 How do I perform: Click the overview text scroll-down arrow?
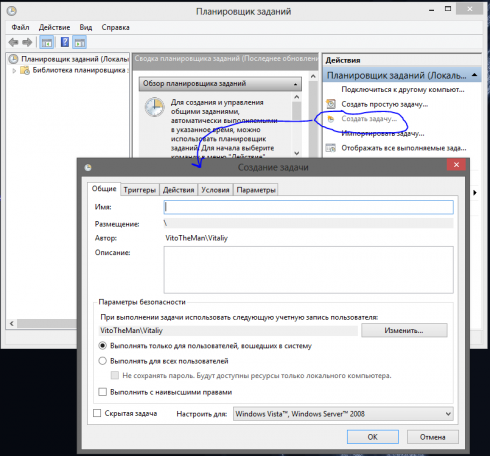tap(297, 153)
